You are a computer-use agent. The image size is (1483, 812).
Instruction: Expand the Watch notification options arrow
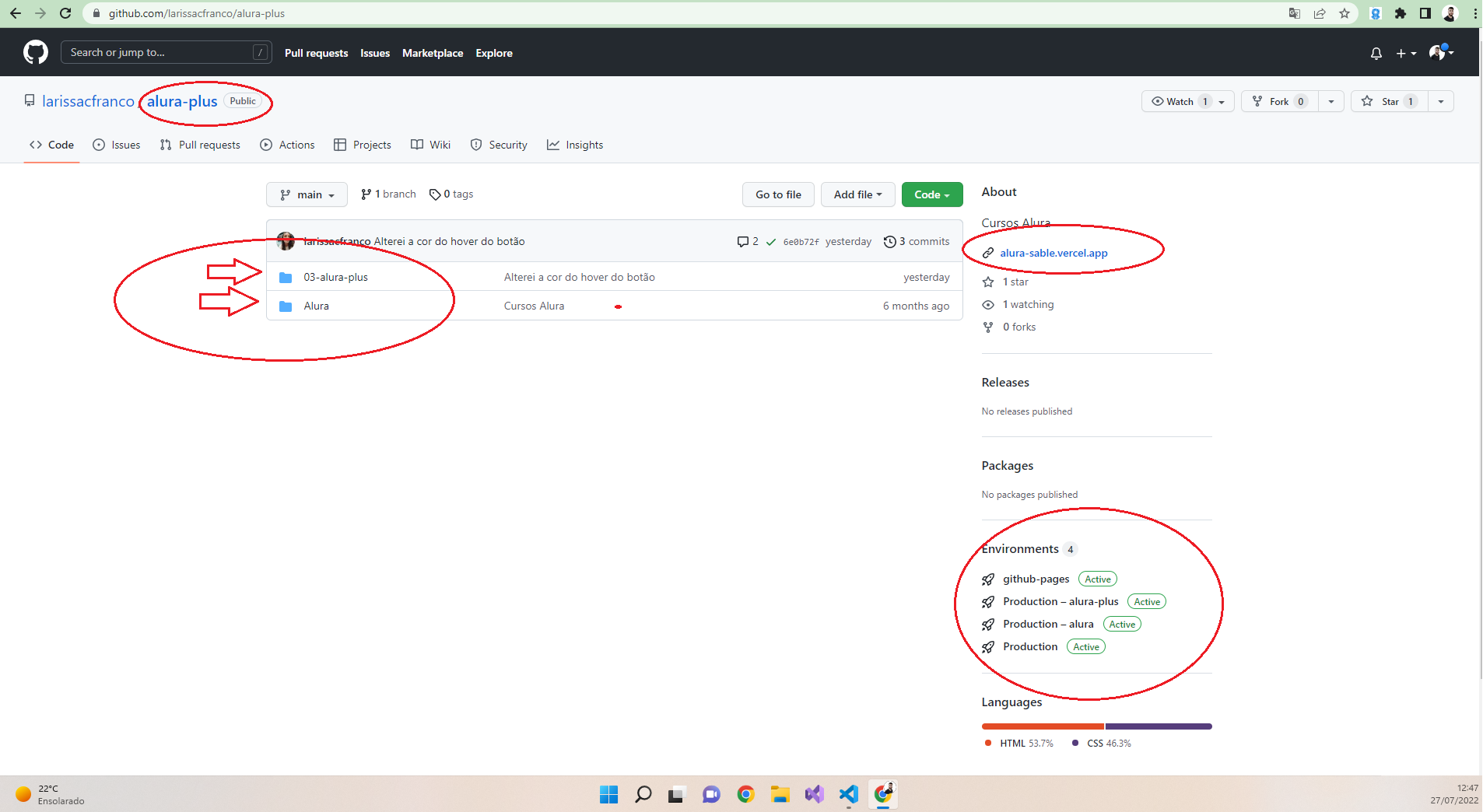1222,102
